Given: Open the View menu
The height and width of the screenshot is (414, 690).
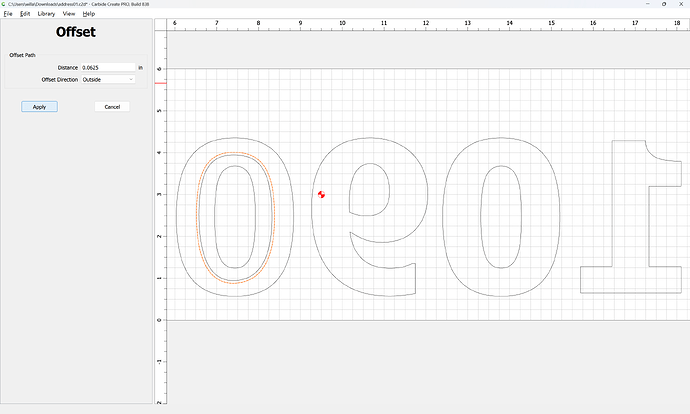Looking at the screenshot, I should click(x=69, y=14).
